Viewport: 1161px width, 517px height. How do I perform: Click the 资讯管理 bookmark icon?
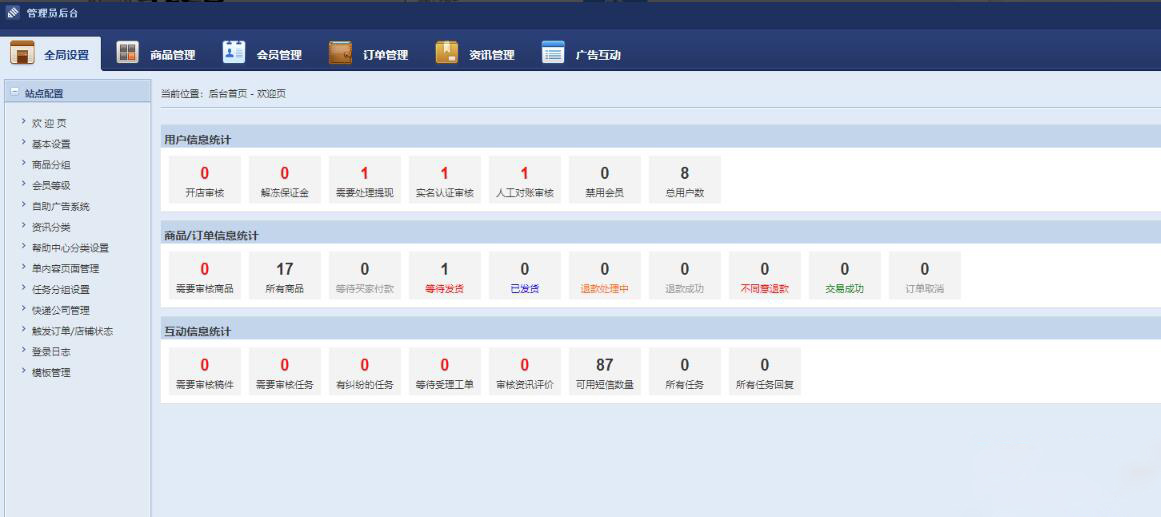click(446, 54)
